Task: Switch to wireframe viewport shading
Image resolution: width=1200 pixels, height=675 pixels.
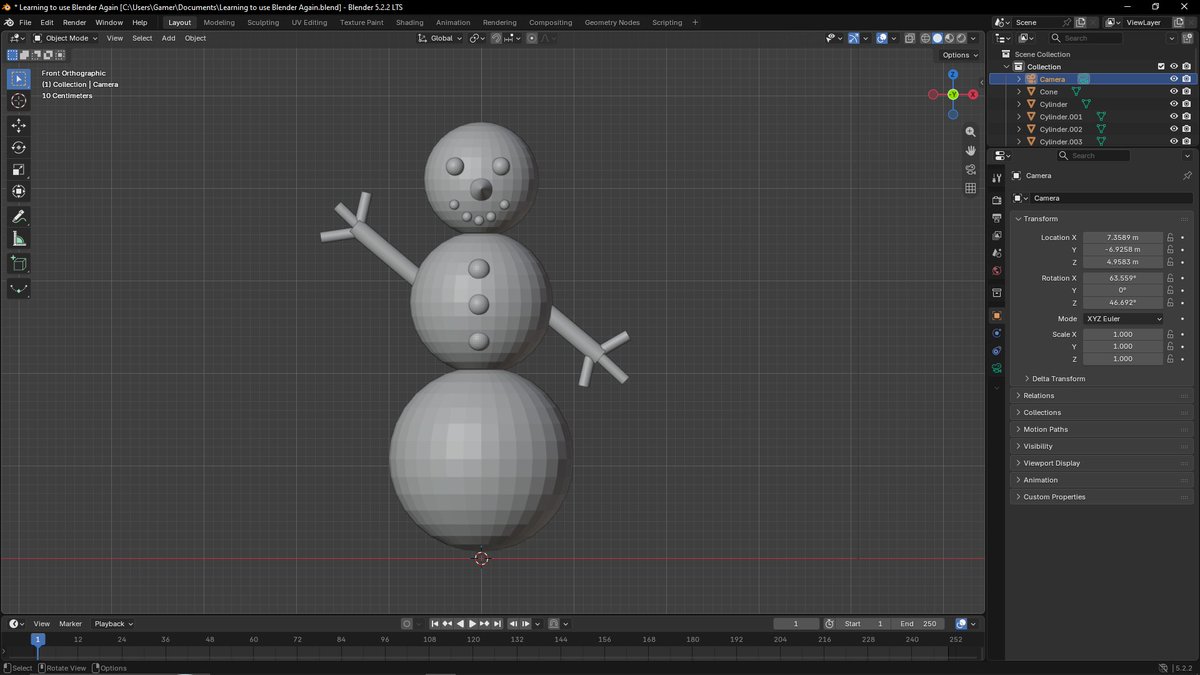Action: click(x=925, y=38)
